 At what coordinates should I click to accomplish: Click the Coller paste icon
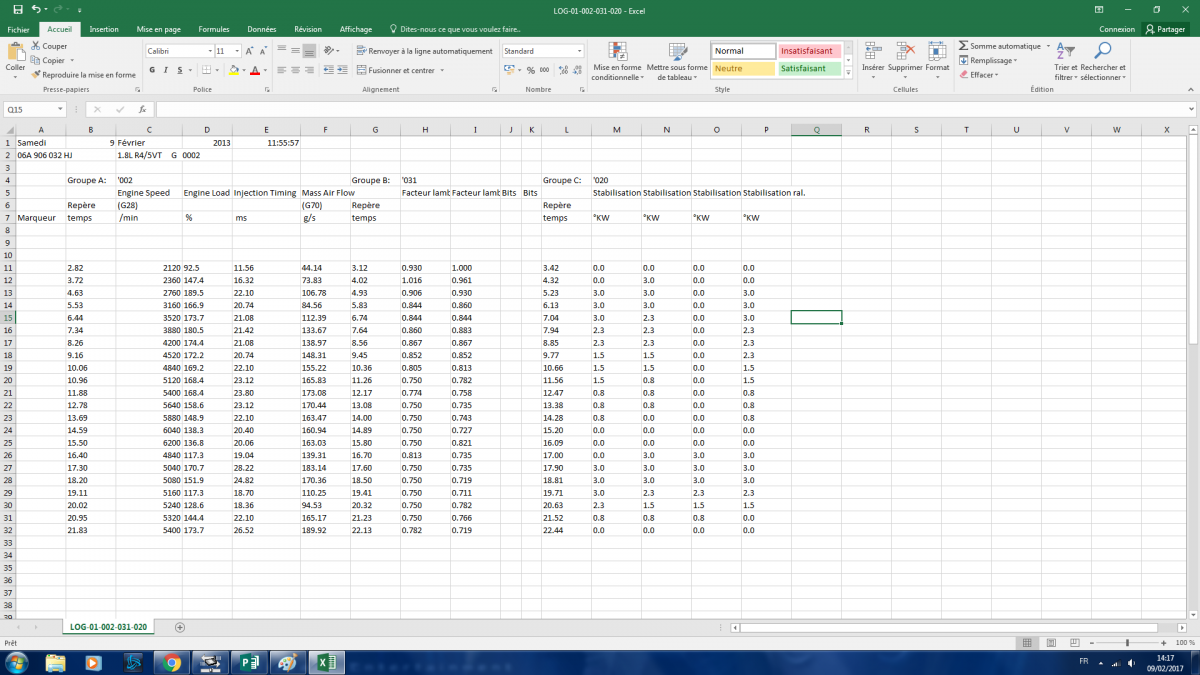(x=15, y=53)
